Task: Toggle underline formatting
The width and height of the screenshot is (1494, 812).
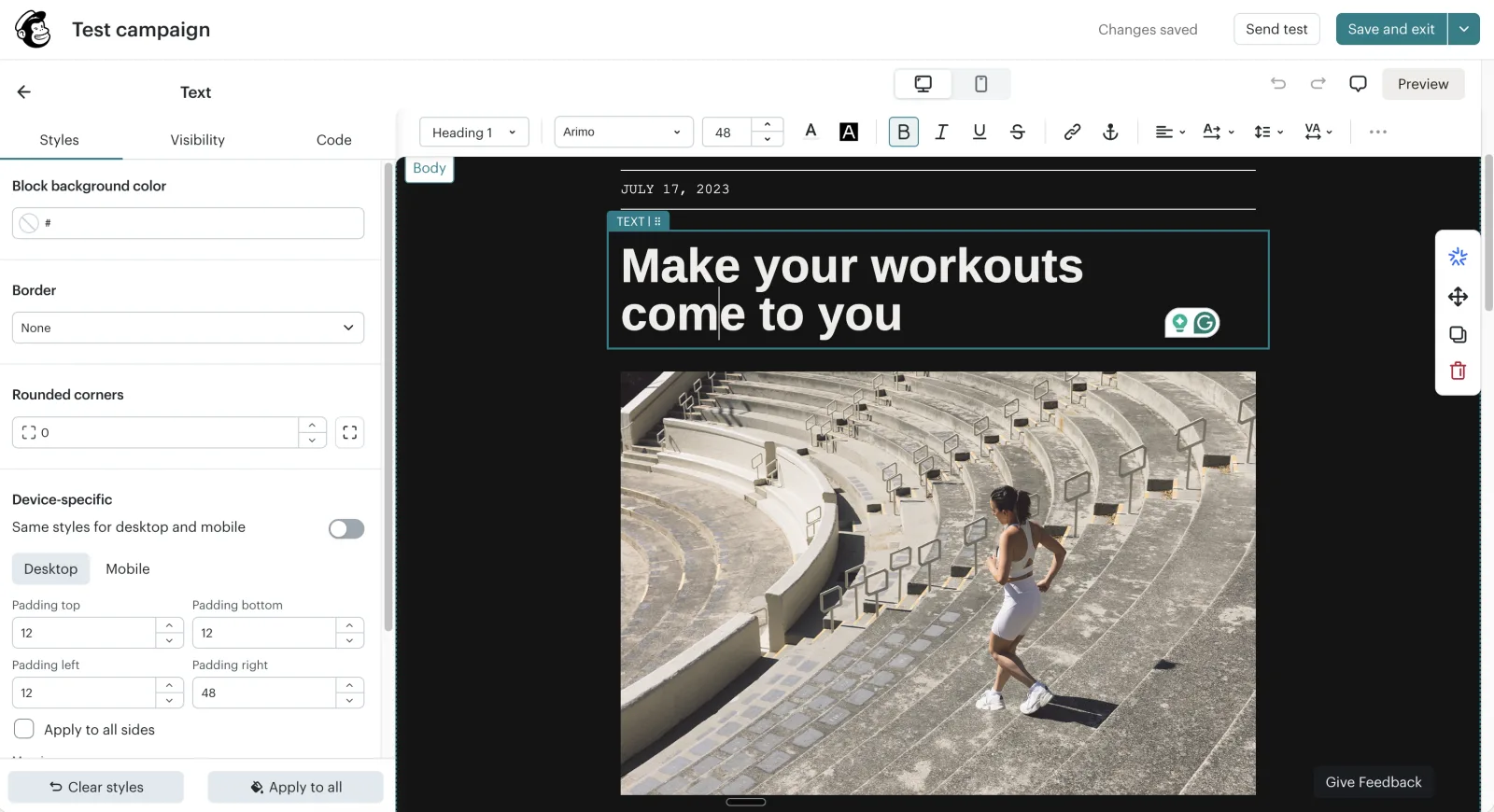Action: point(980,132)
